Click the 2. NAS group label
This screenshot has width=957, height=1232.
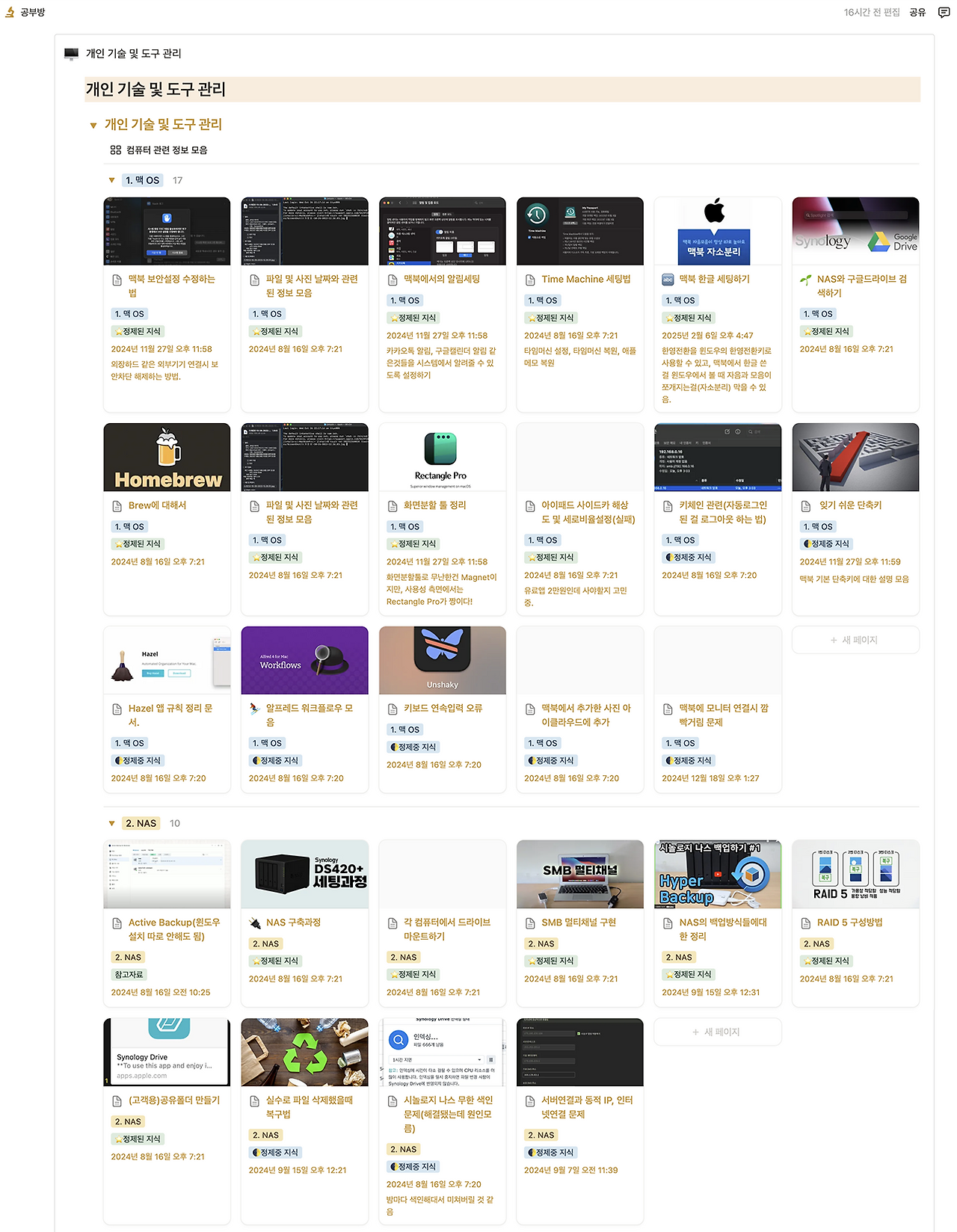pyautogui.click(x=141, y=823)
